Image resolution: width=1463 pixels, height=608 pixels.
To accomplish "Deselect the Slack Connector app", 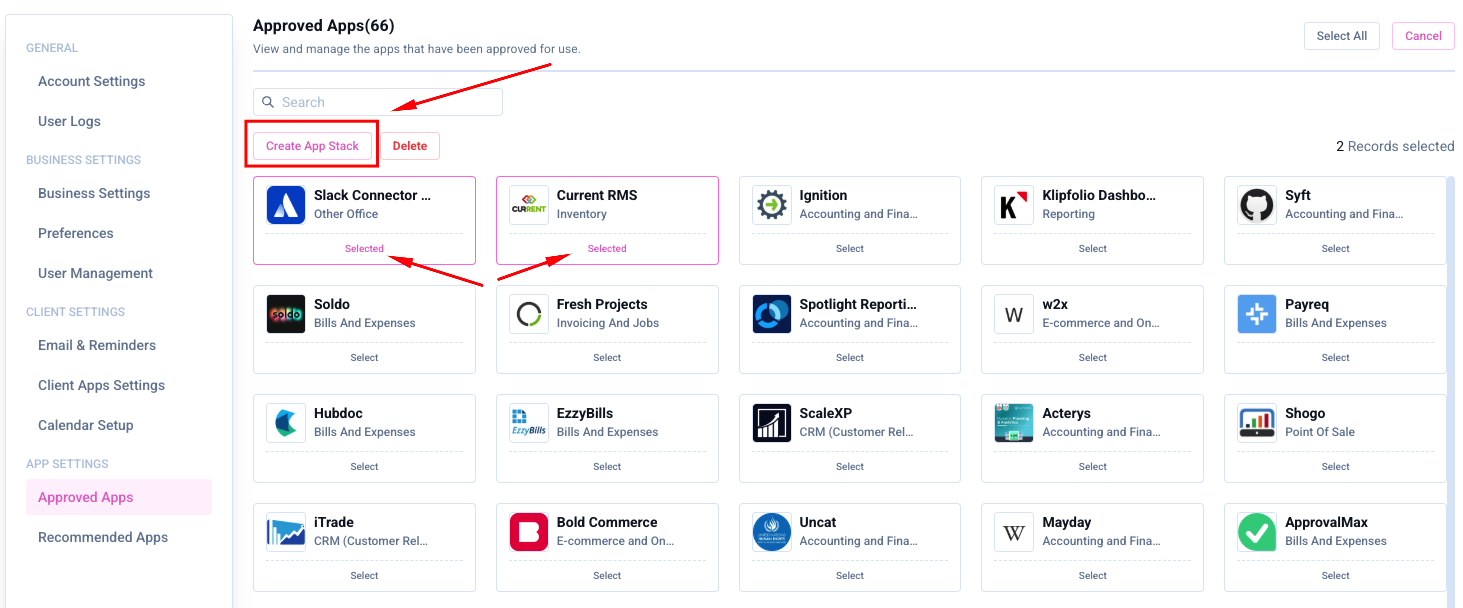I will click(x=364, y=249).
